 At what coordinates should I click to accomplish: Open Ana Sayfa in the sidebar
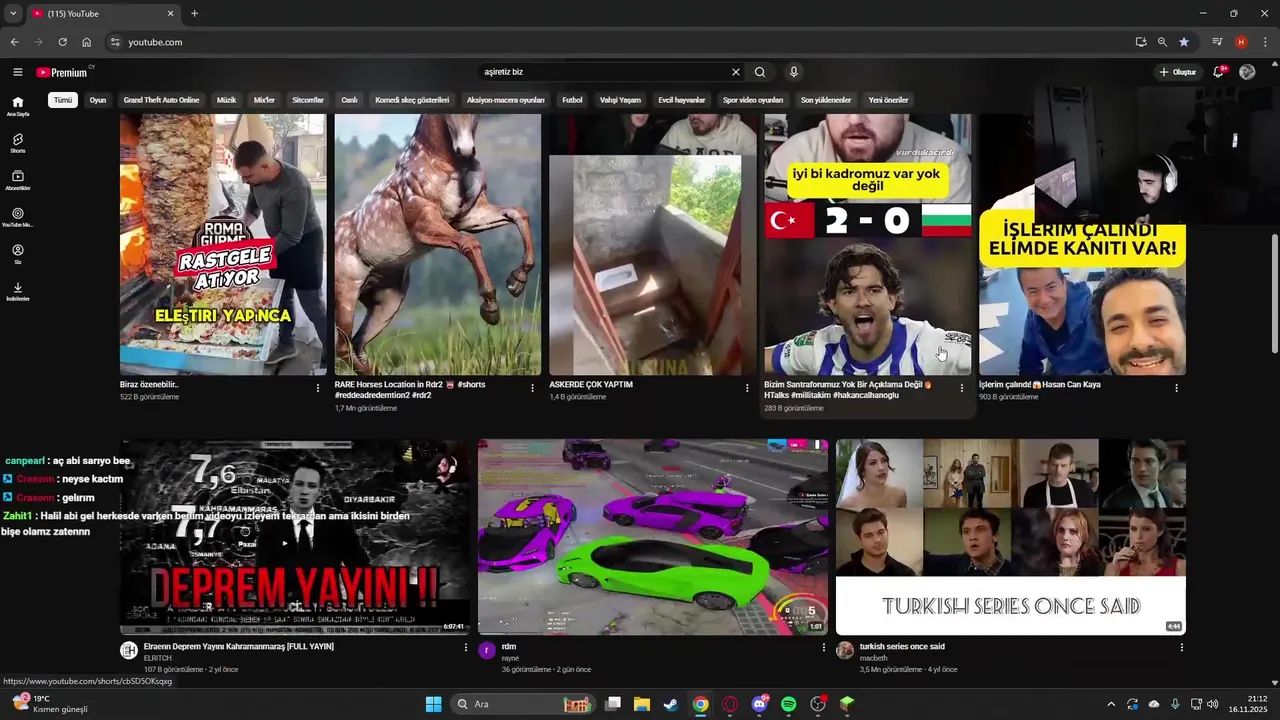point(17,106)
